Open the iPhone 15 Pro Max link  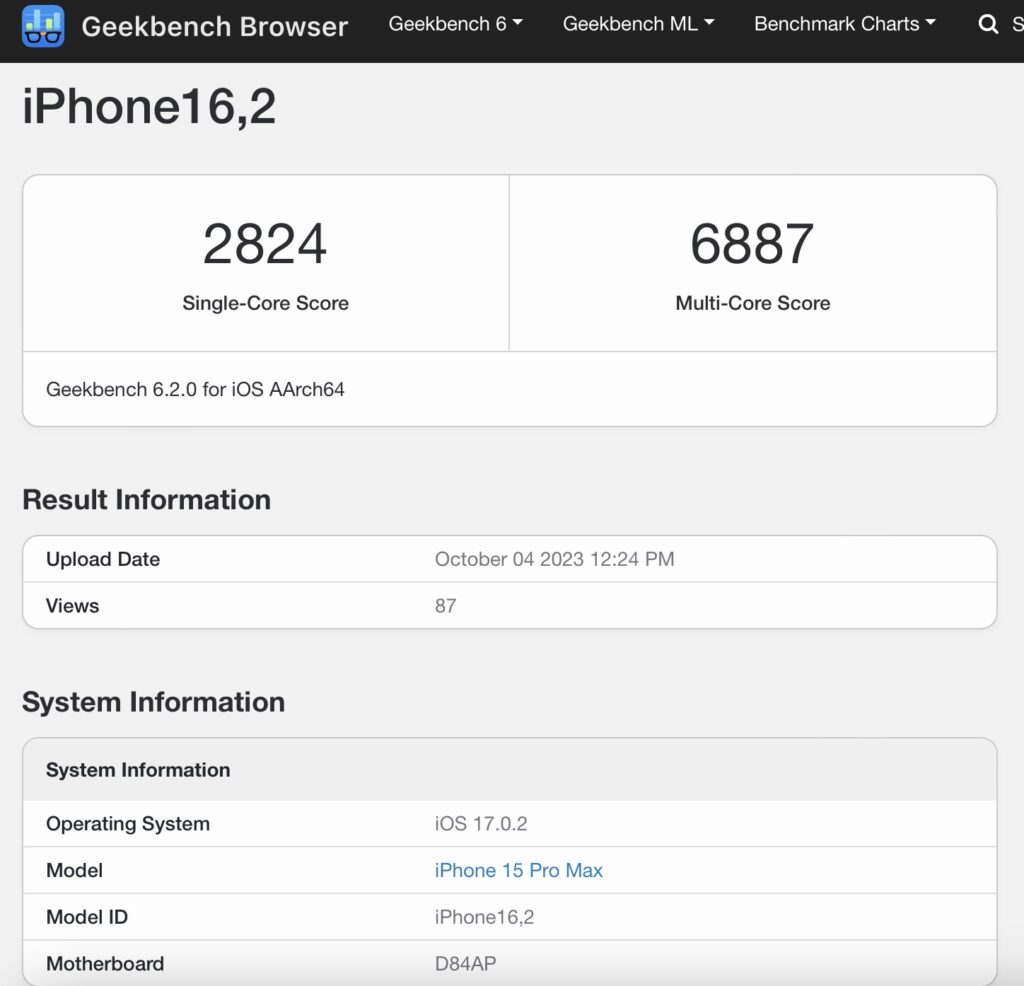point(519,870)
